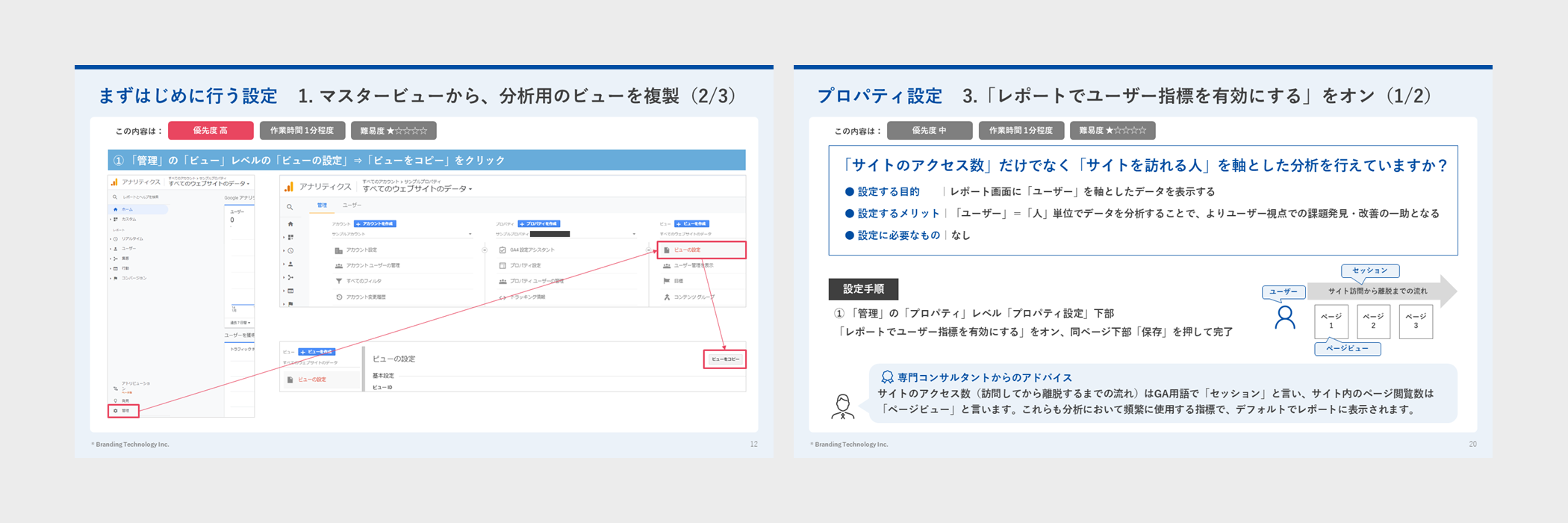Click the blue user person icon

1285,318
